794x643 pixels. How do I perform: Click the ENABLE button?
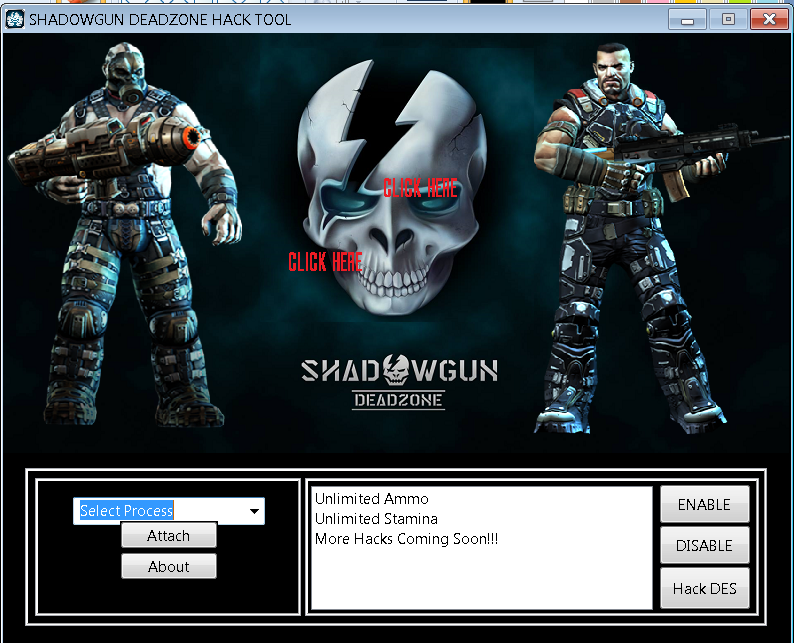coord(704,504)
